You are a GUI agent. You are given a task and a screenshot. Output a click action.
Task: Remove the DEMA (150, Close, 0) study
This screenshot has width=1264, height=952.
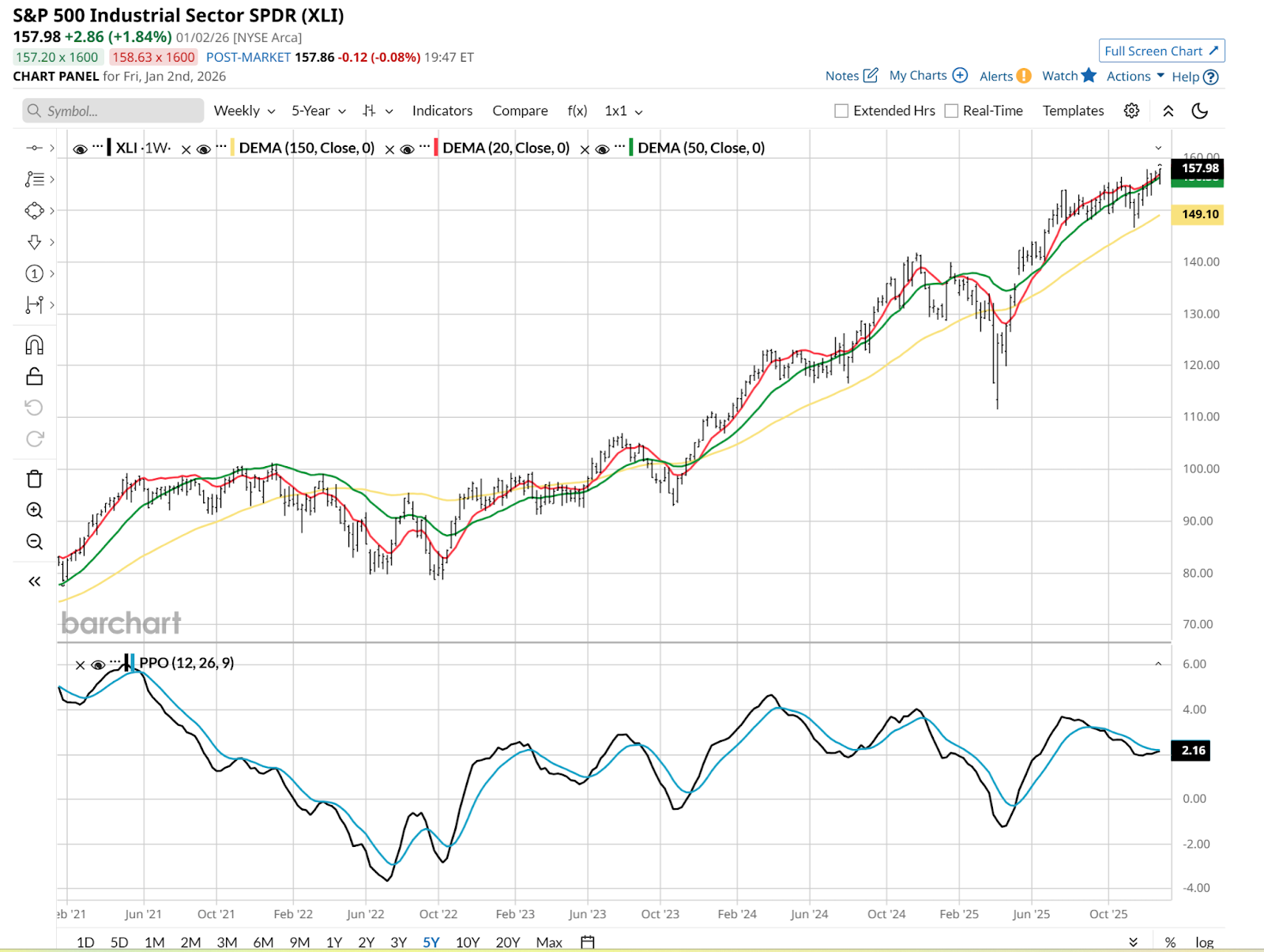click(186, 149)
